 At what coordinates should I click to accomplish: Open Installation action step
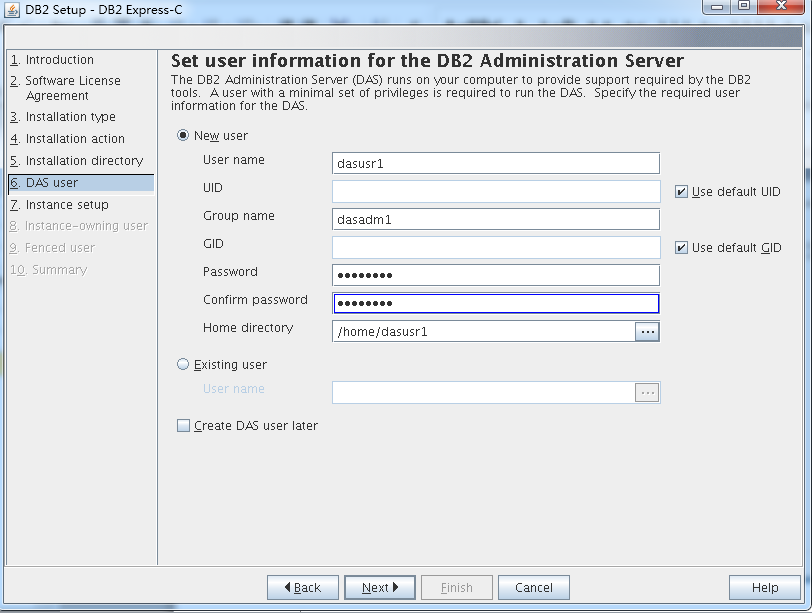coord(67,139)
